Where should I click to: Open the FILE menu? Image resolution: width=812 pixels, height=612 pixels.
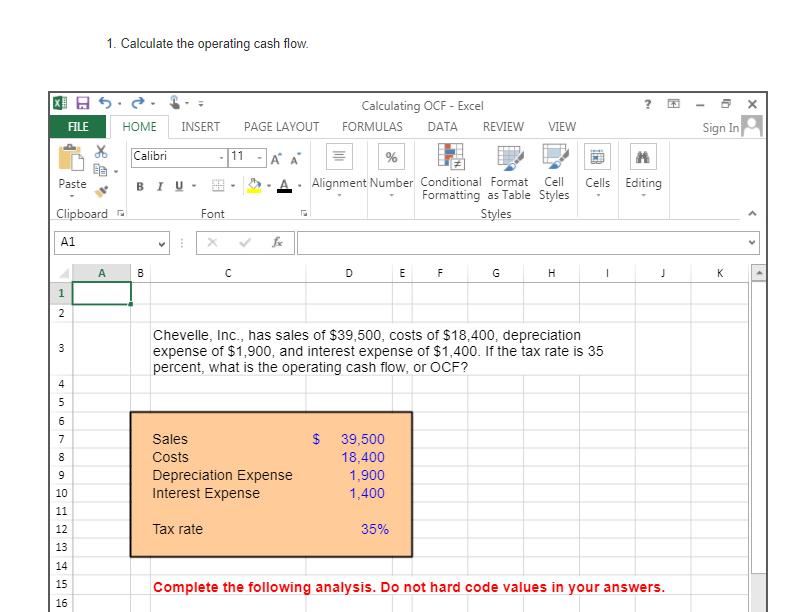tap(77, 127)
